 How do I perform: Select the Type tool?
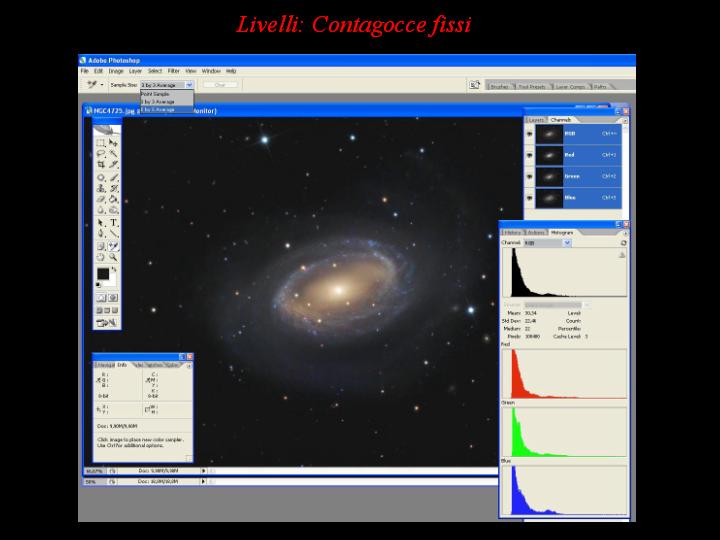[113, 223]
